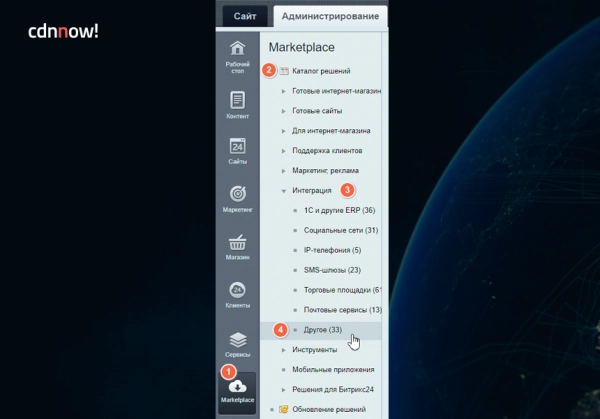The height and width of the screenshot is (419, 600).
Task: Click the Маркетинг, реклама label
Action: [325, 170]
